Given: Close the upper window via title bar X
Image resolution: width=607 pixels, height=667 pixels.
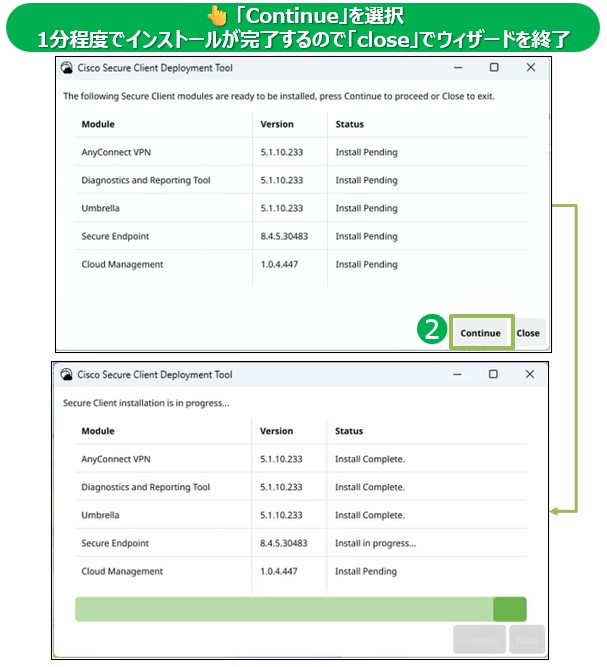Looking at the screenshot, I should click(x=531, y=67).
